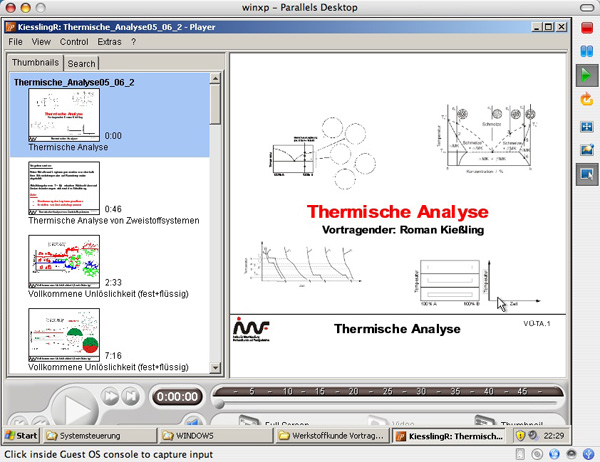Switch to Systemsteuerung taskbar window
The height and width of the screenshot is (462, 600).
[100, 436]
